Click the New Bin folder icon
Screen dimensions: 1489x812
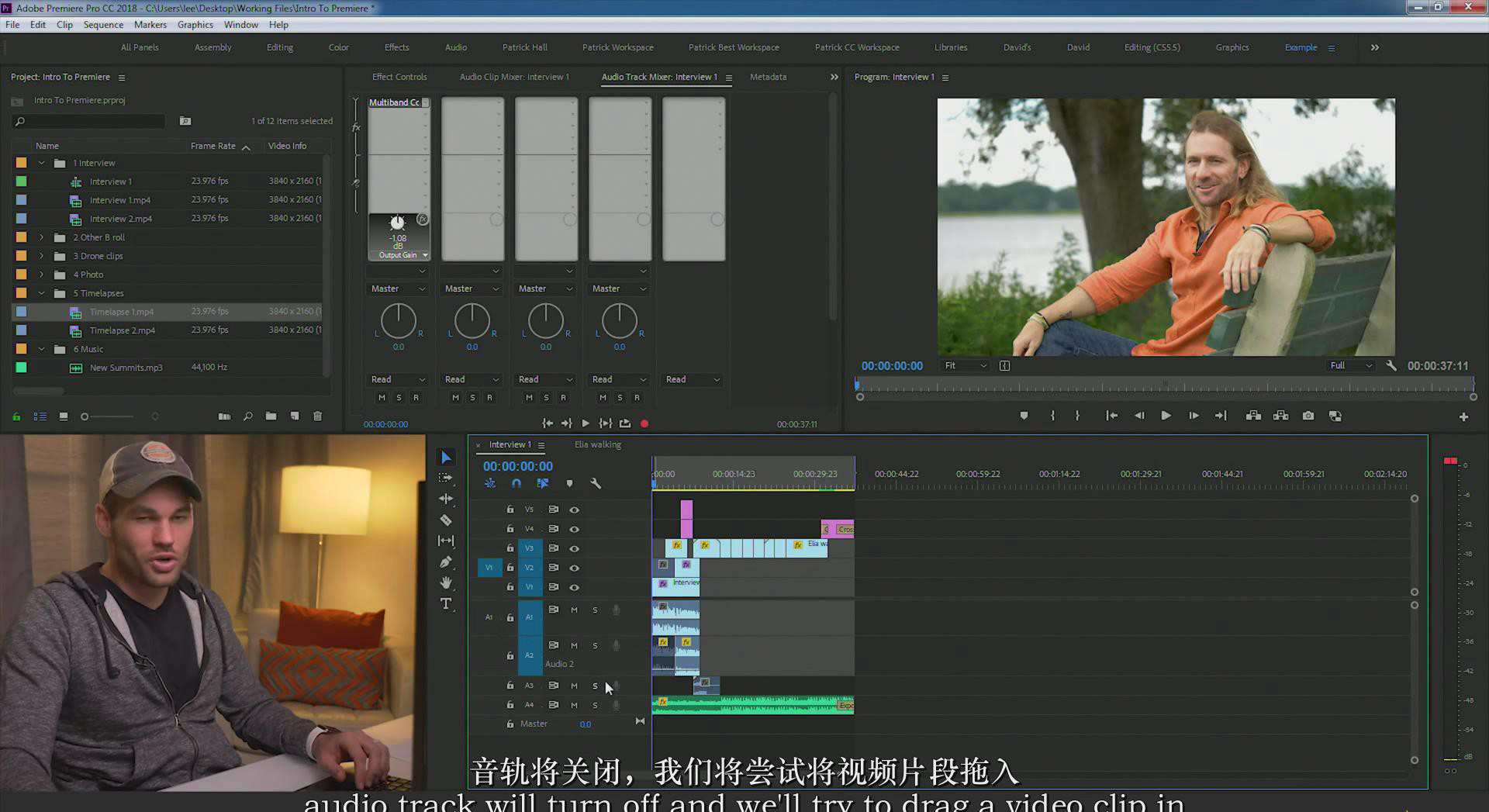pos(271,416)
